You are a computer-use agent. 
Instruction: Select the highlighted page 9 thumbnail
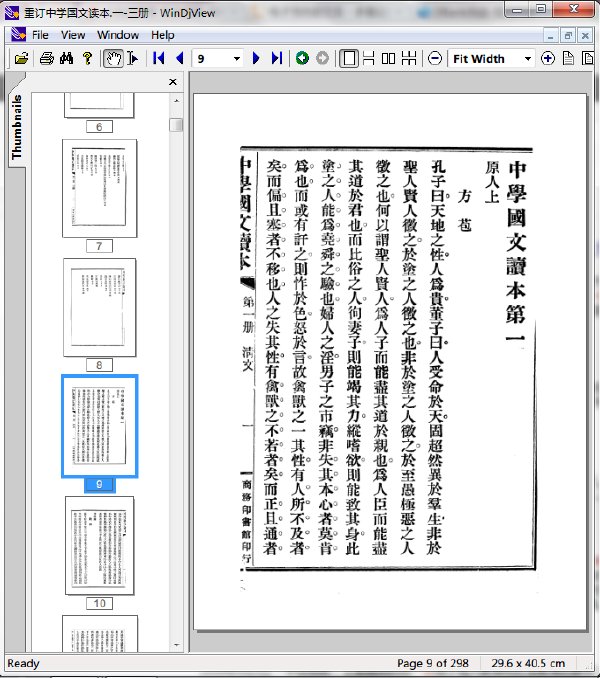[99, 426]
